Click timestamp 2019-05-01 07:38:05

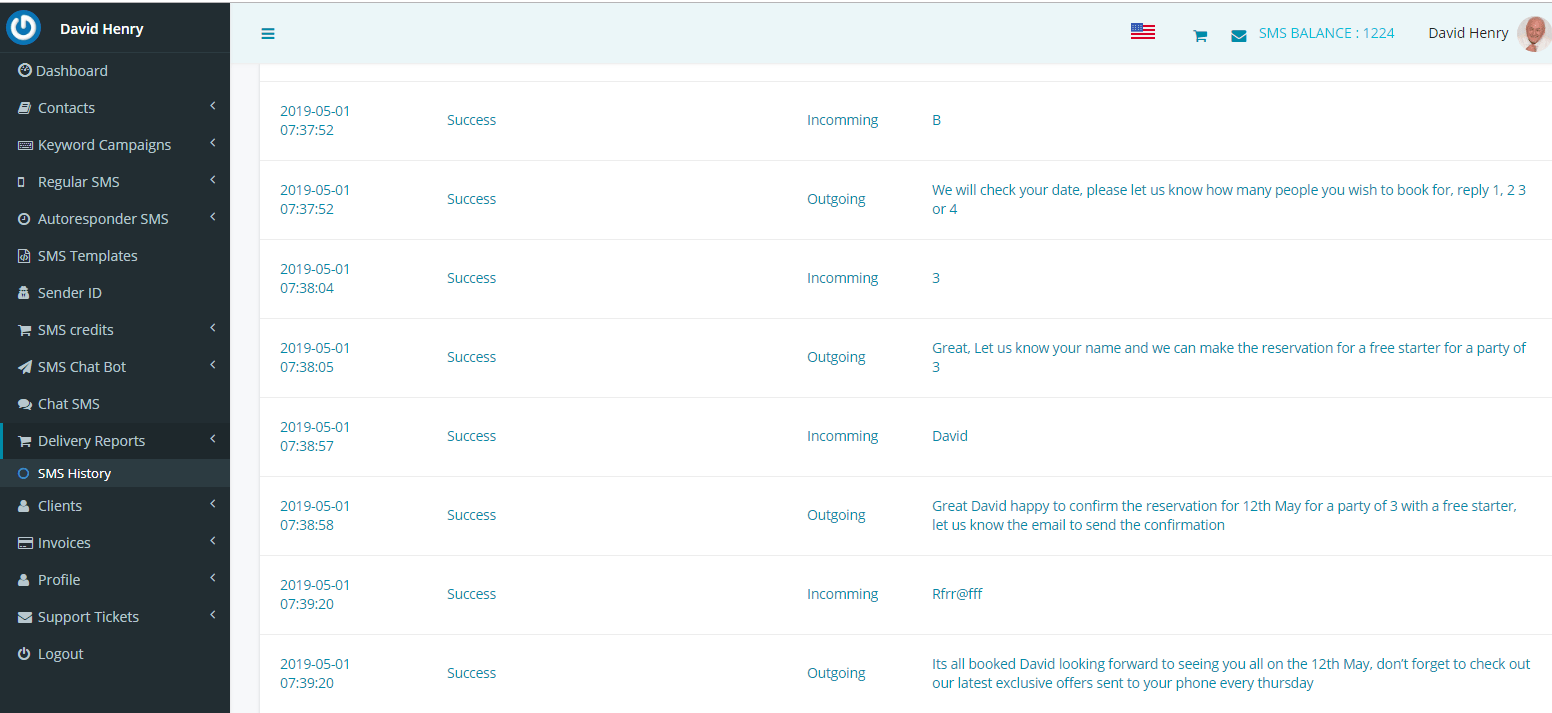pyautogui.click(x=315, y=358)
